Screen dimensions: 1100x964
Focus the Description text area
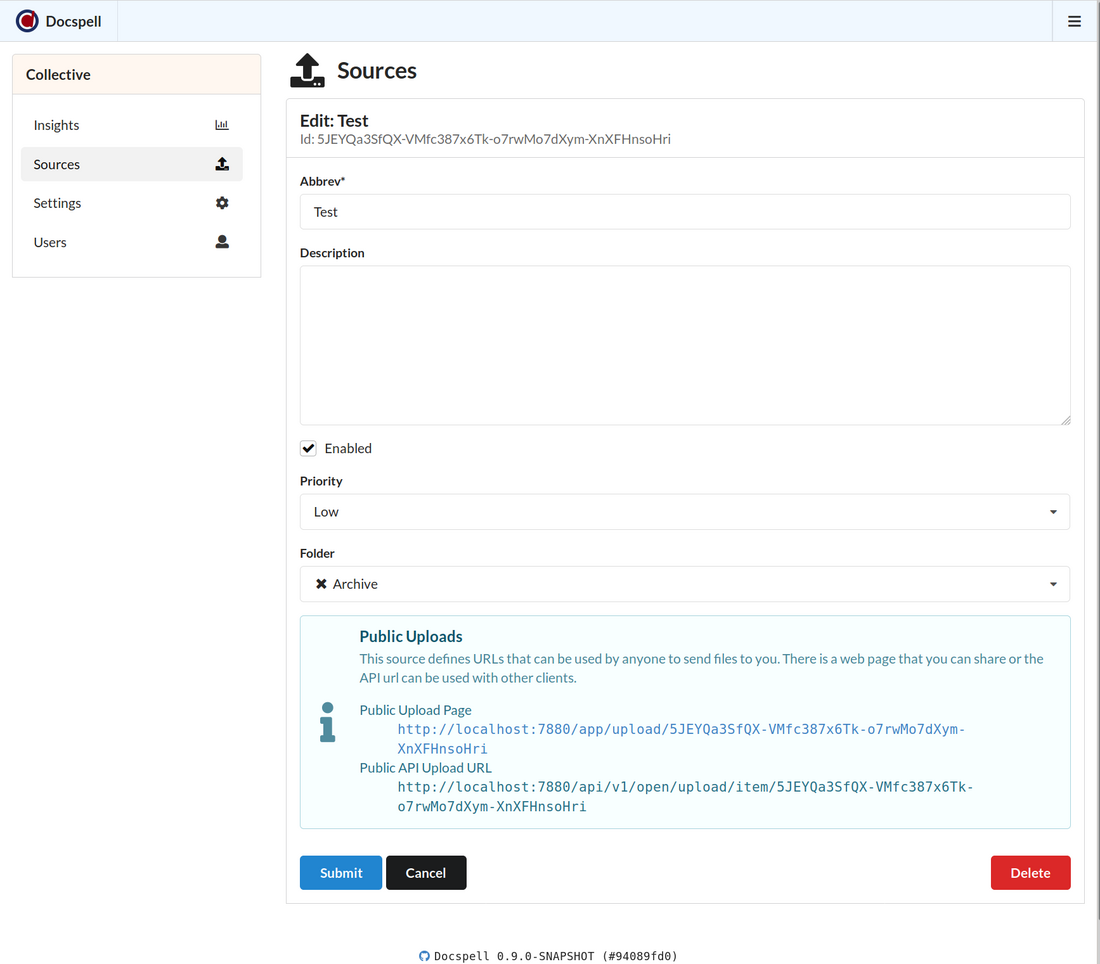(x=684, y=345)
